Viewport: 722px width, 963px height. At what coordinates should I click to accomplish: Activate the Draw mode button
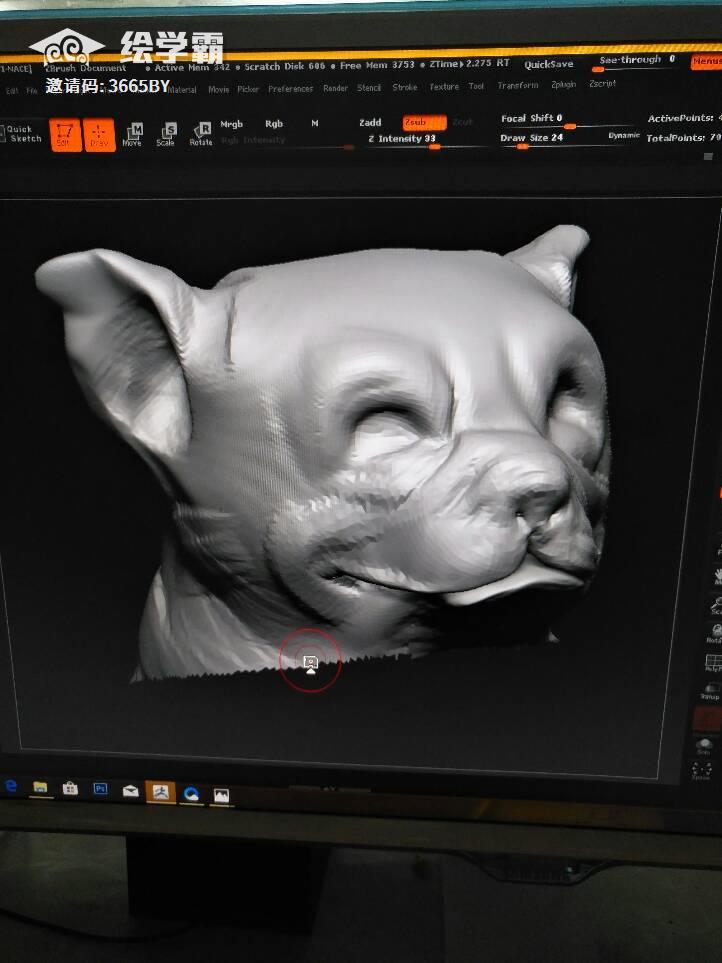pyautogui.click(x=99, y=135)
